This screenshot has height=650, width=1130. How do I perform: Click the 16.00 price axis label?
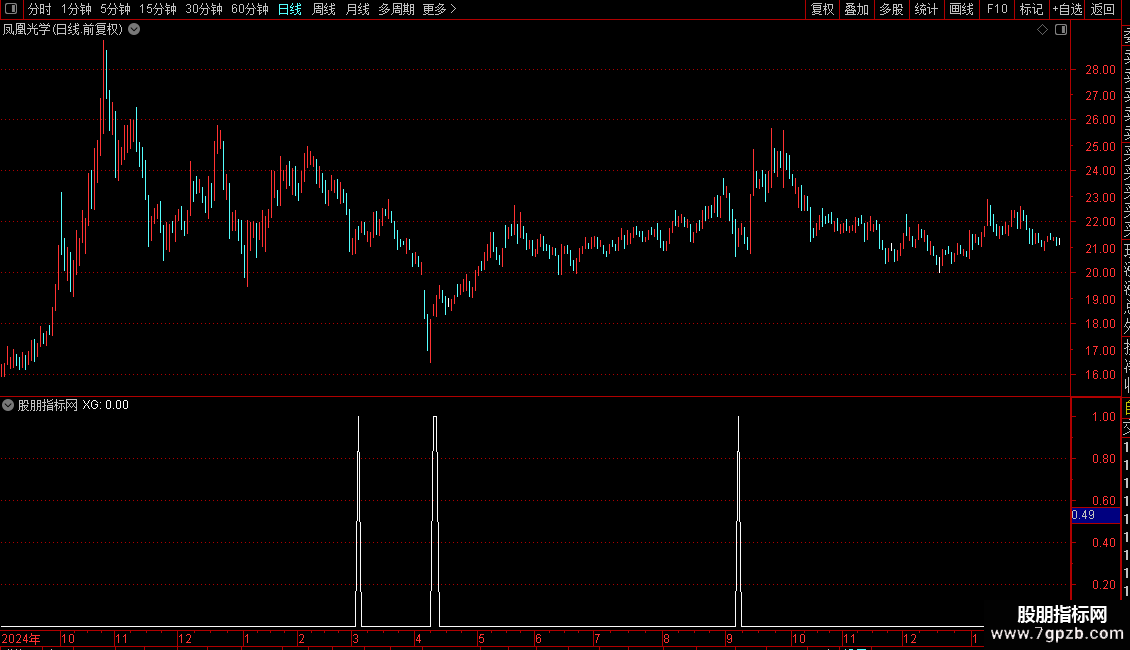(1100, 375)
